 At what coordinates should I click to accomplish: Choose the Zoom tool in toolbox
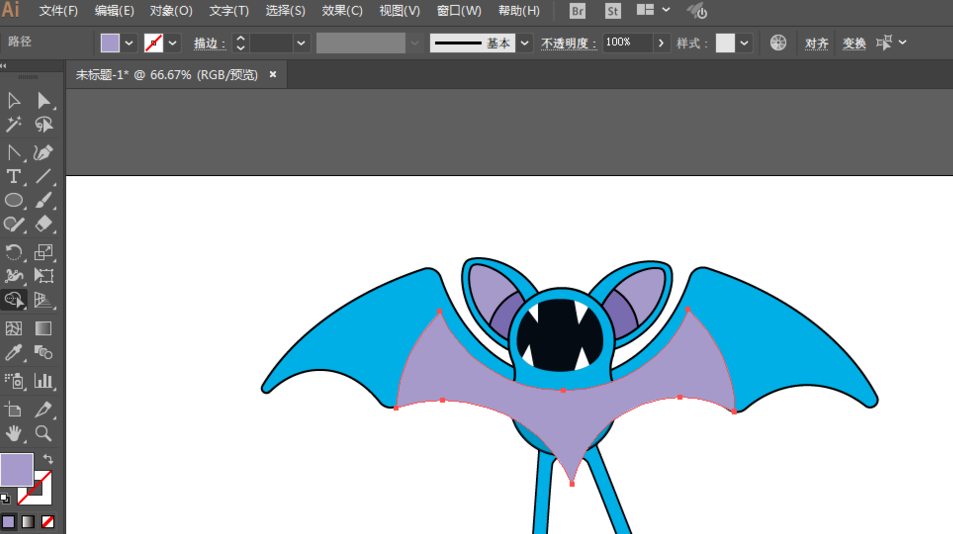point(44,433)
